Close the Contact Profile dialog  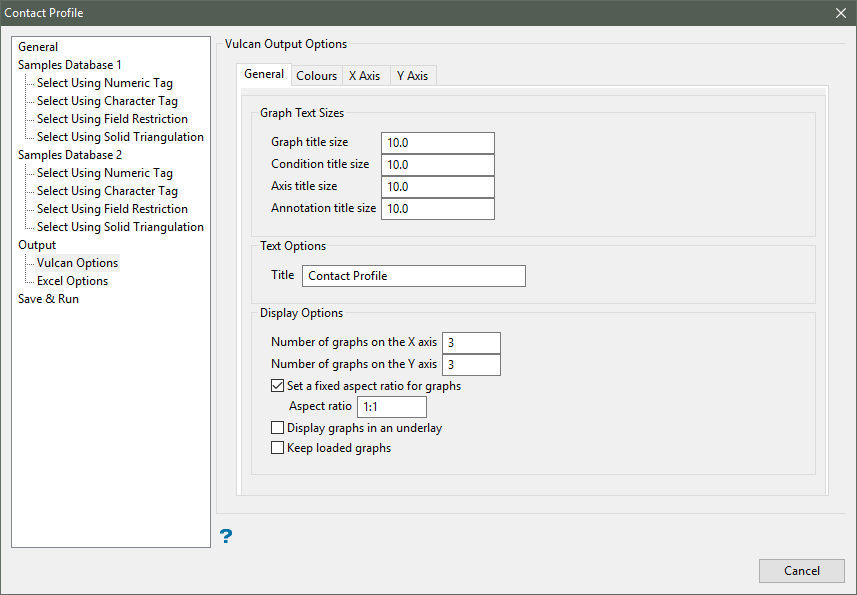840,13
